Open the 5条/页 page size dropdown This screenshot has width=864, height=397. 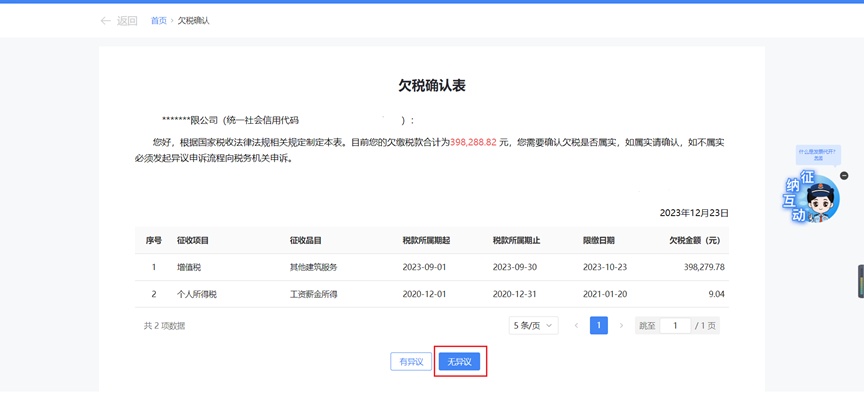point(533,325)
